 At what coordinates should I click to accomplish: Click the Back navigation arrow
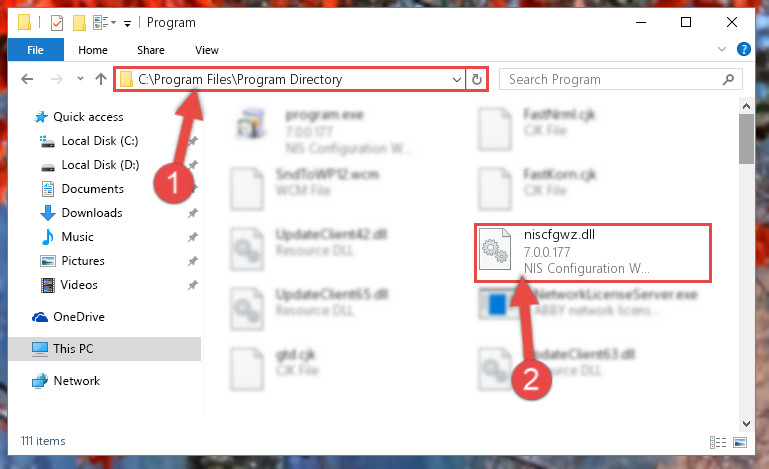[27, 79]
